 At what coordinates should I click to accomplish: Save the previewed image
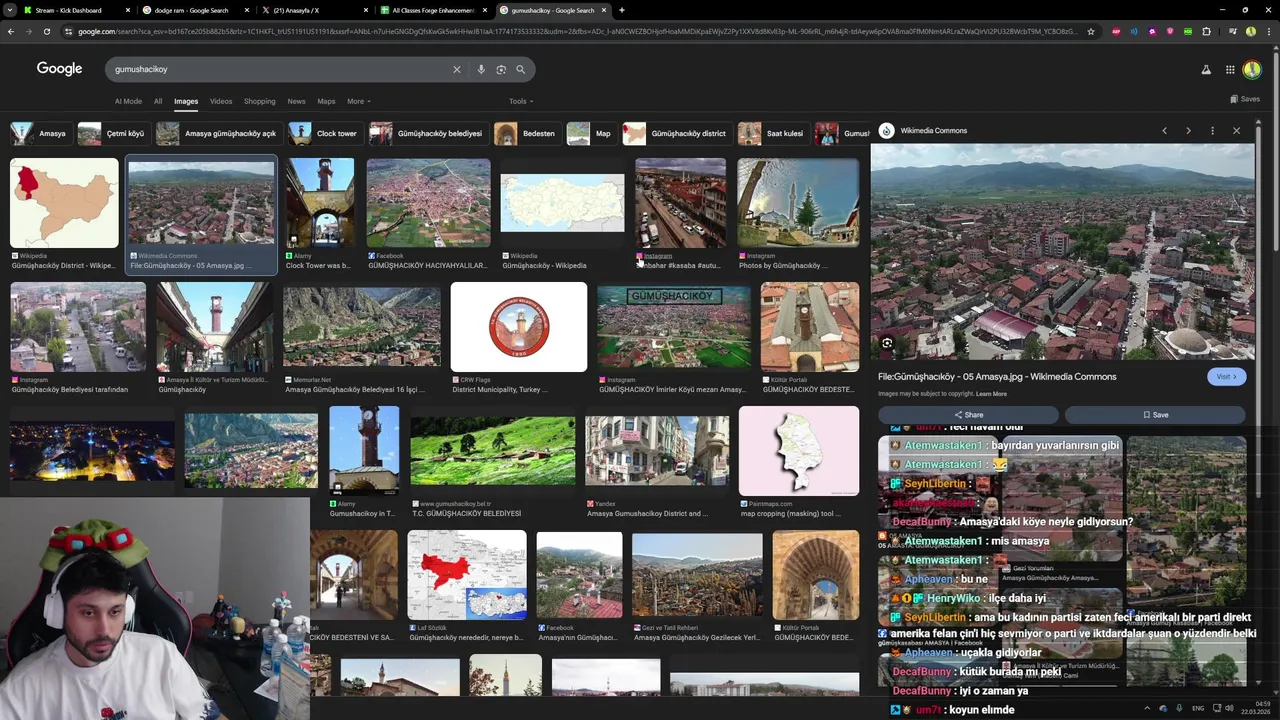coord(1155,415)
